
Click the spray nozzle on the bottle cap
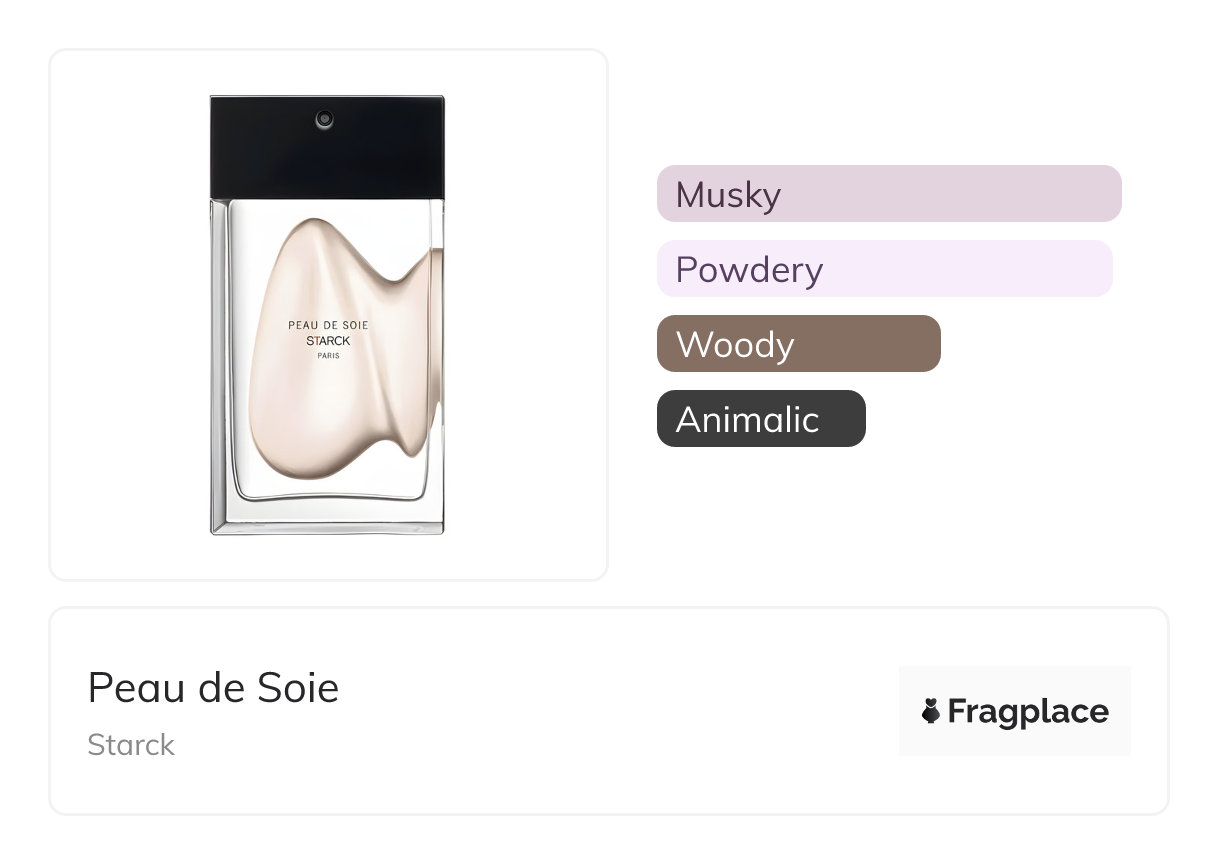324,120
